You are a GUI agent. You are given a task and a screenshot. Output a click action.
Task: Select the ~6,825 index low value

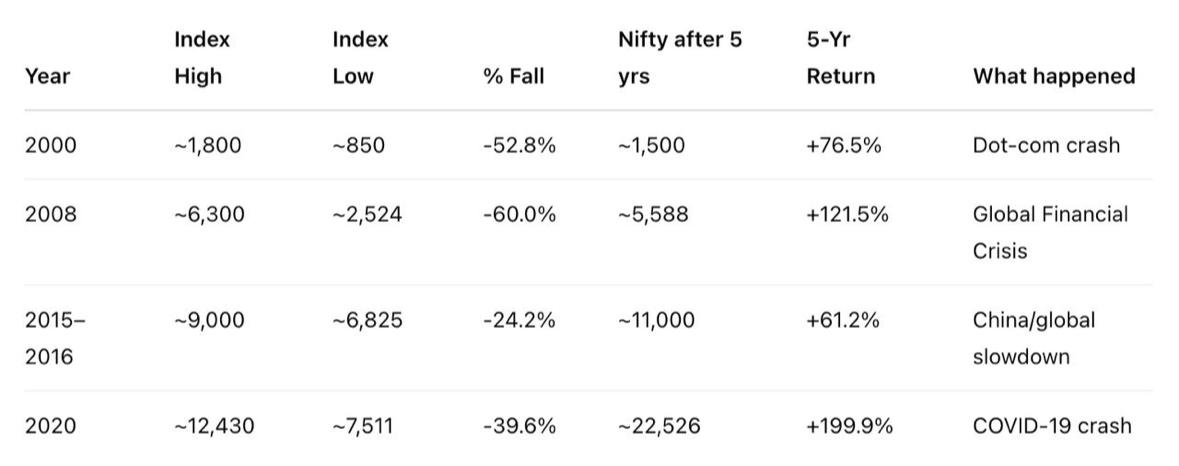click(367, 320)
